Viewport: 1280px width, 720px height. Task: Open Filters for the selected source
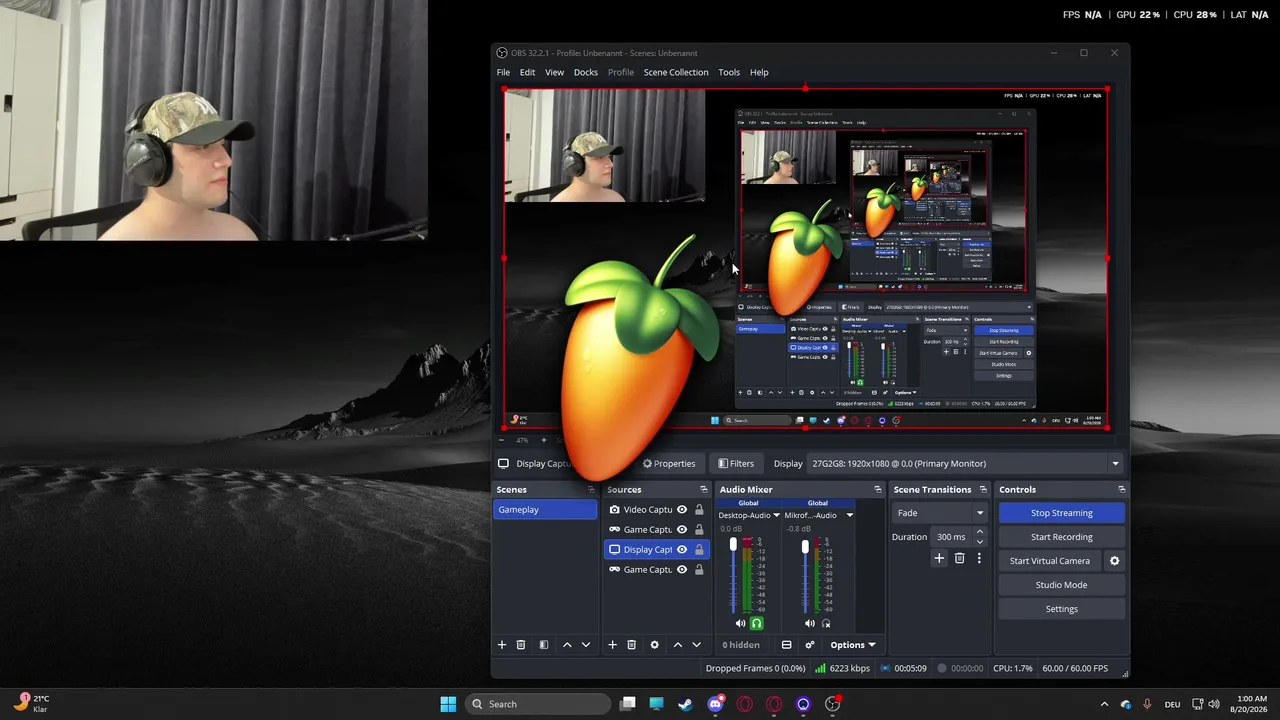coord(736,464)
